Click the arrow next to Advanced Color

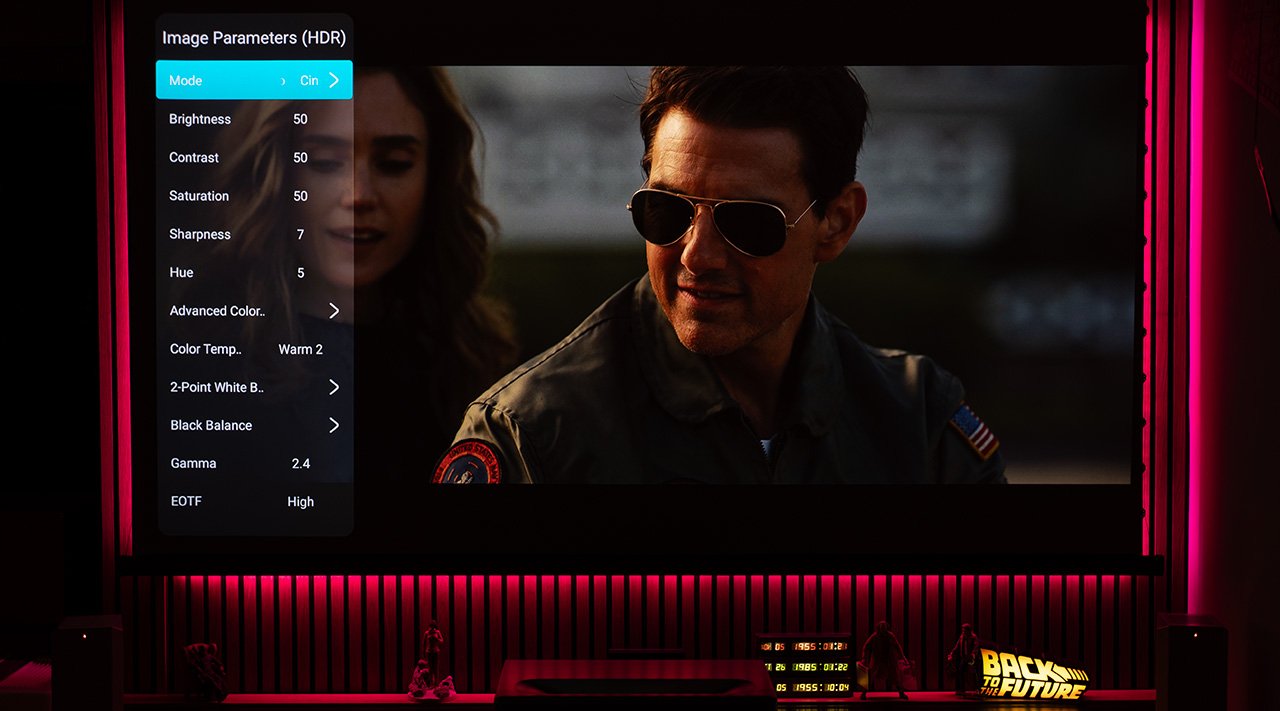coord(334,311)
